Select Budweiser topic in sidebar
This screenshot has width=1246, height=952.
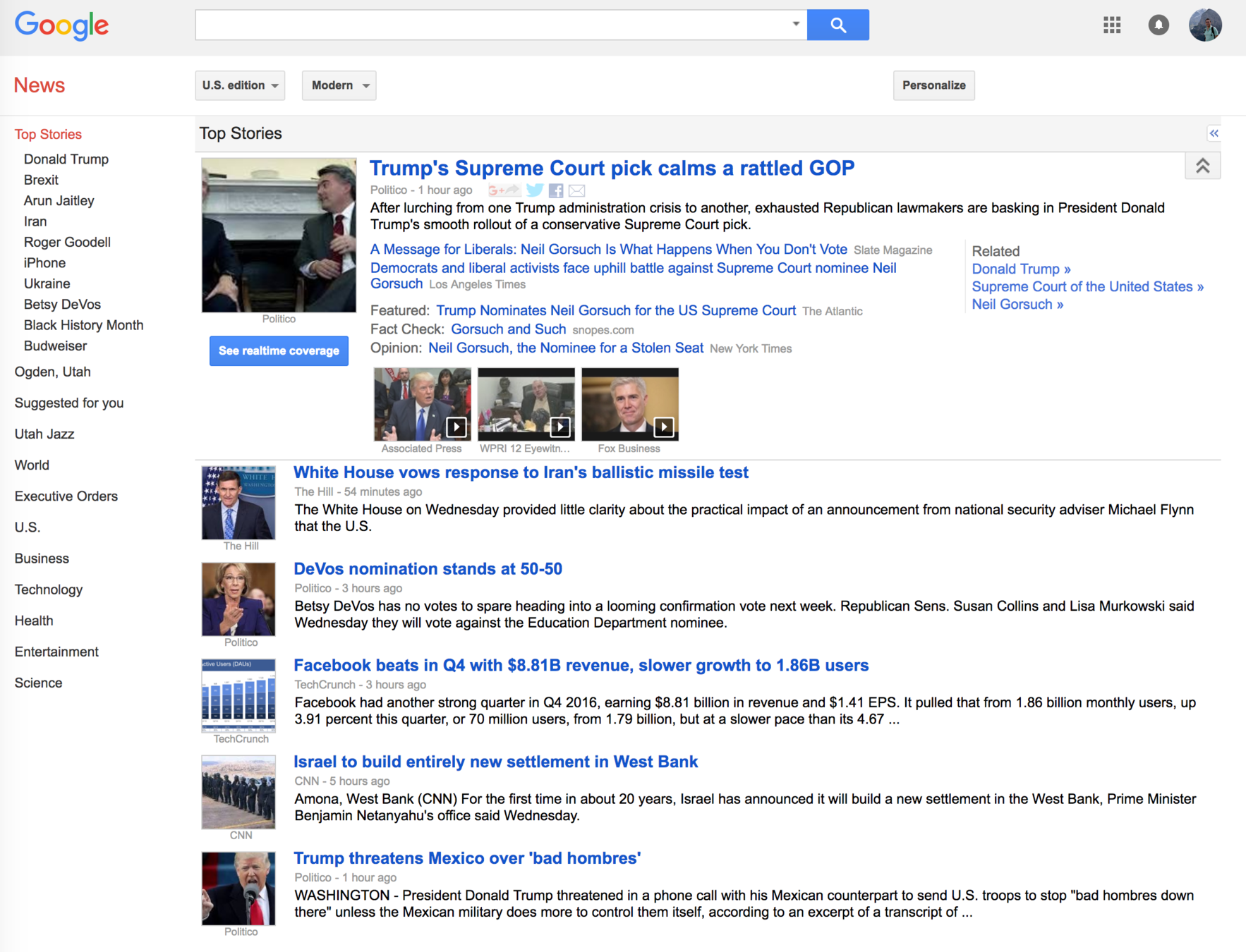point(55,346)
